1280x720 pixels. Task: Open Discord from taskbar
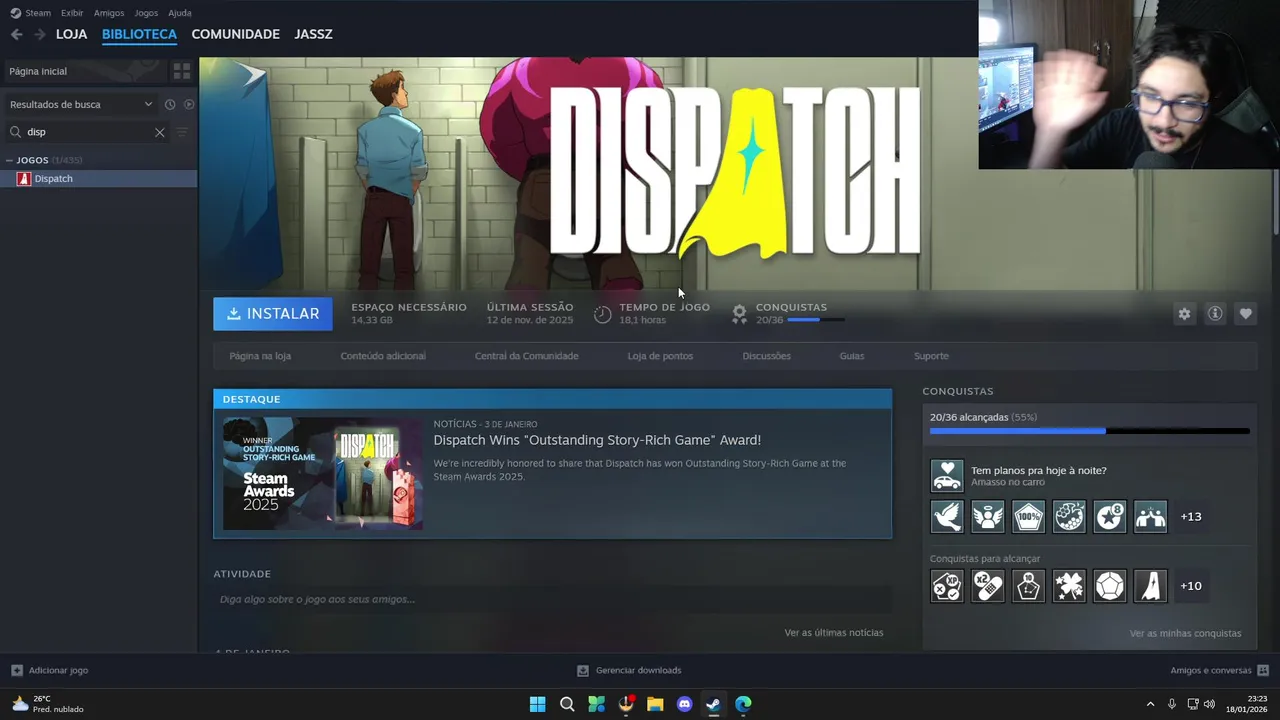[684, 704]
